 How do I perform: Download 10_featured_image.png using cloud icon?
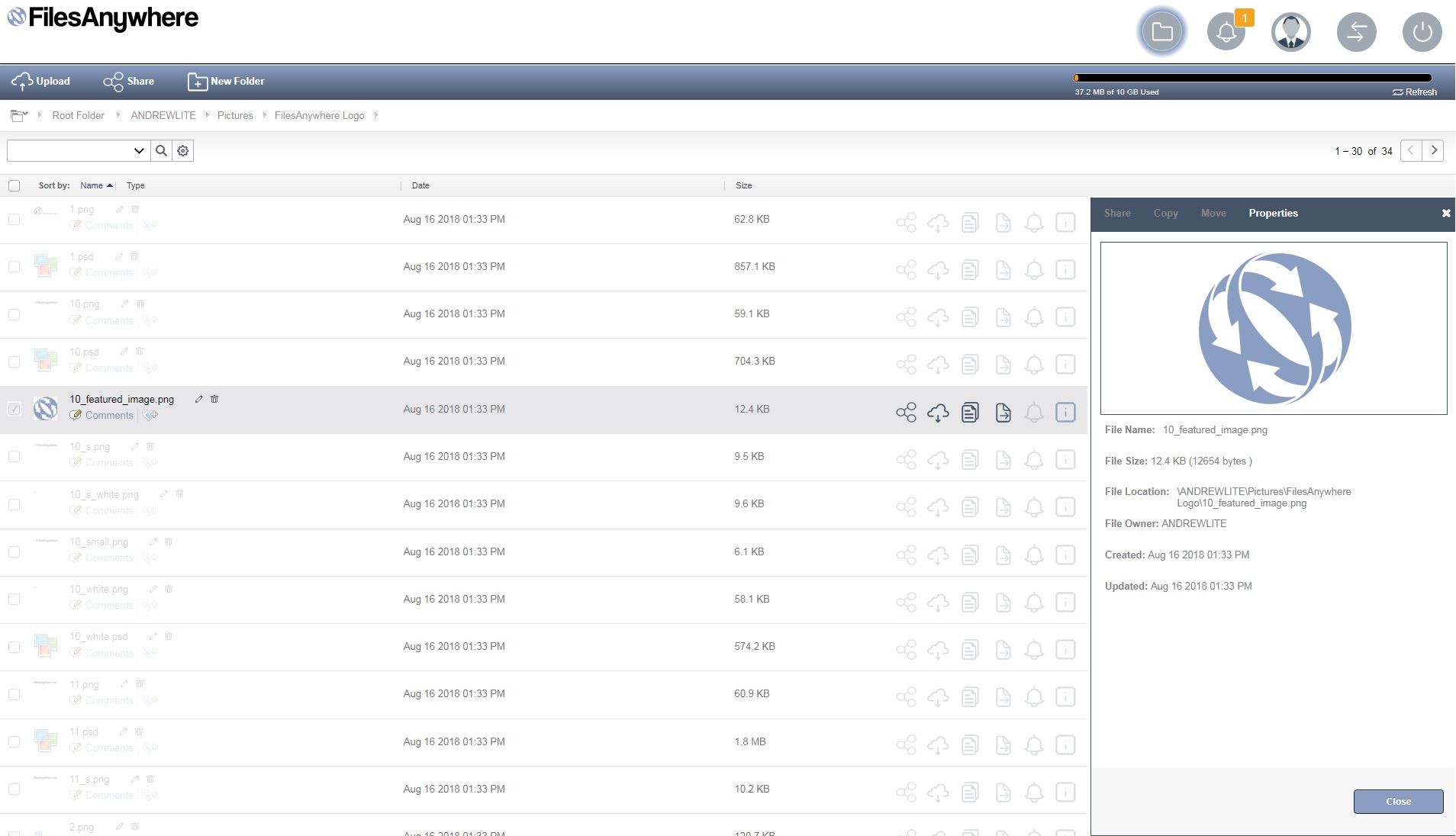(x=938, y=413)
